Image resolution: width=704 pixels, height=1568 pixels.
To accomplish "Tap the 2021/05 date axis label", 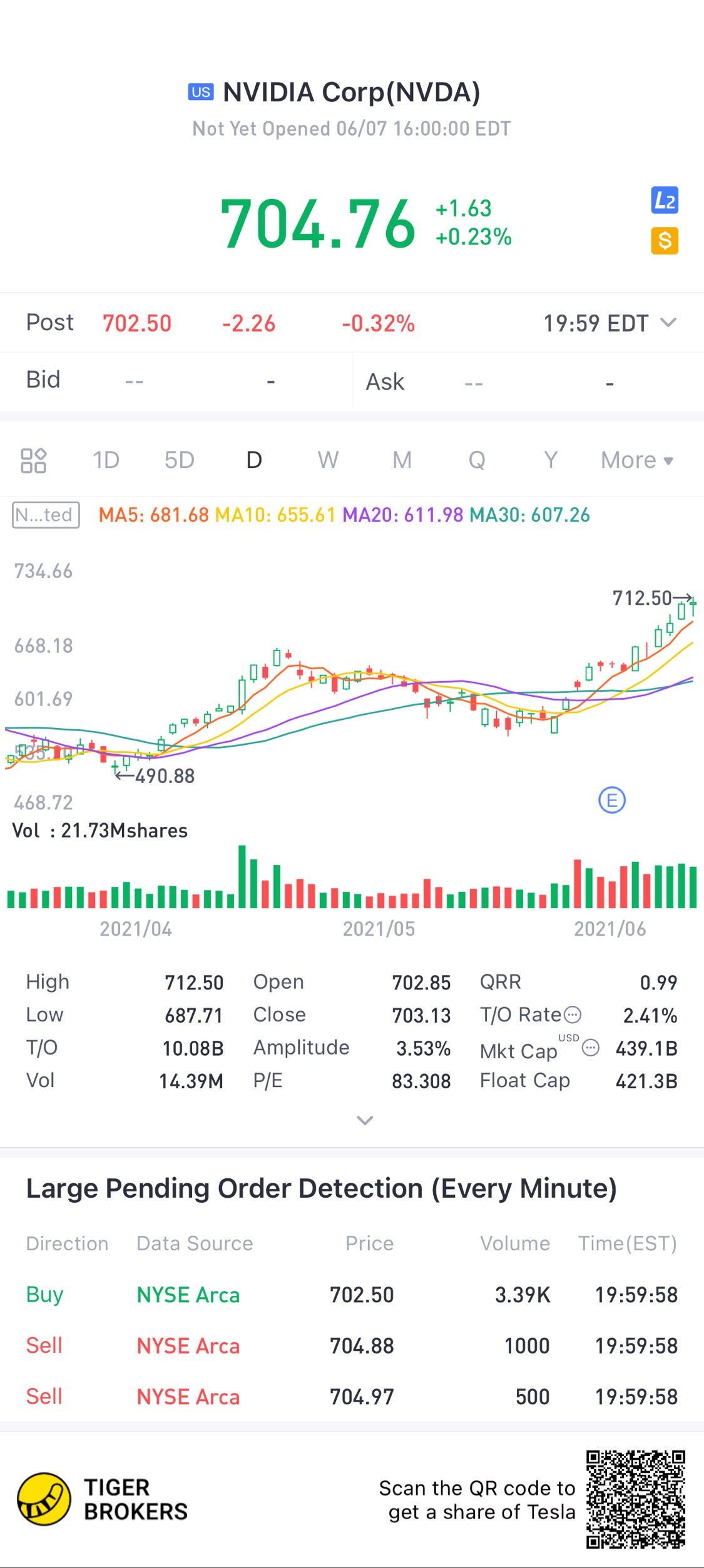I will click(x=379, y=929).
